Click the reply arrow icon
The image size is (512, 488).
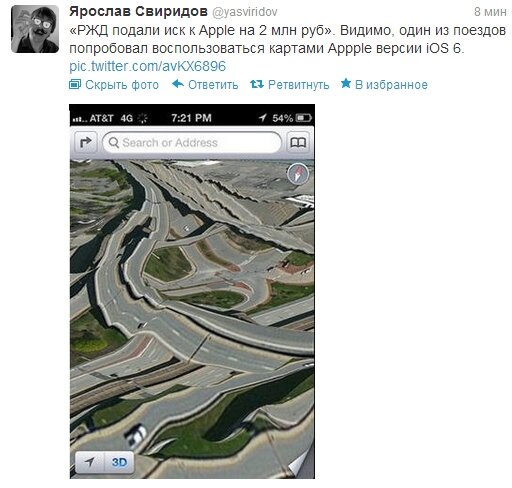(x=178, y=84)
